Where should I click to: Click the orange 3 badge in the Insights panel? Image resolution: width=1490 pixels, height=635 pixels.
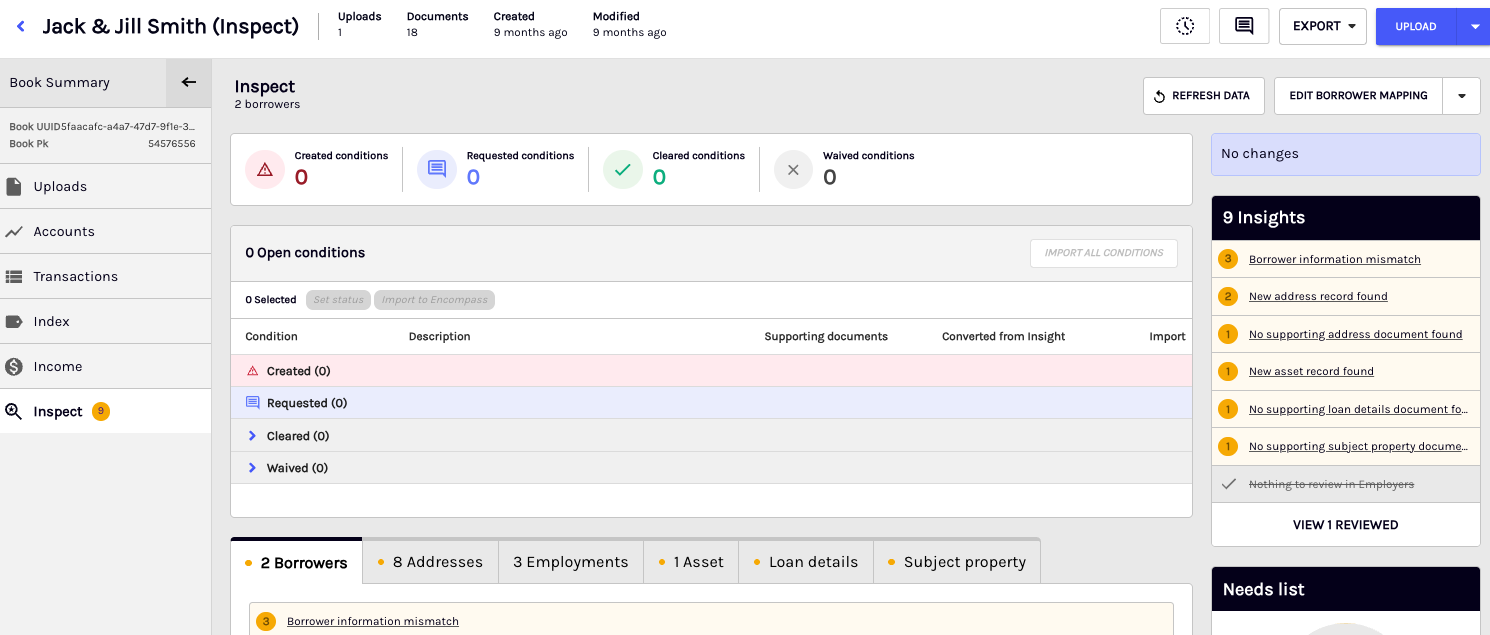click(x=1228, y=259)
